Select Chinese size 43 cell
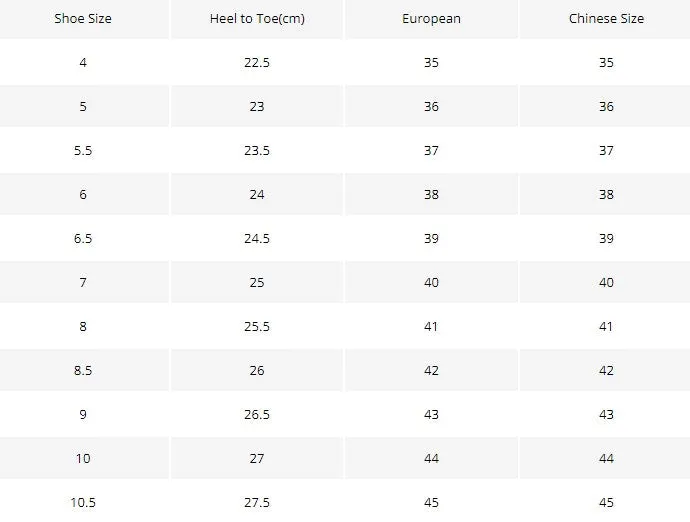 coord(606,414)
